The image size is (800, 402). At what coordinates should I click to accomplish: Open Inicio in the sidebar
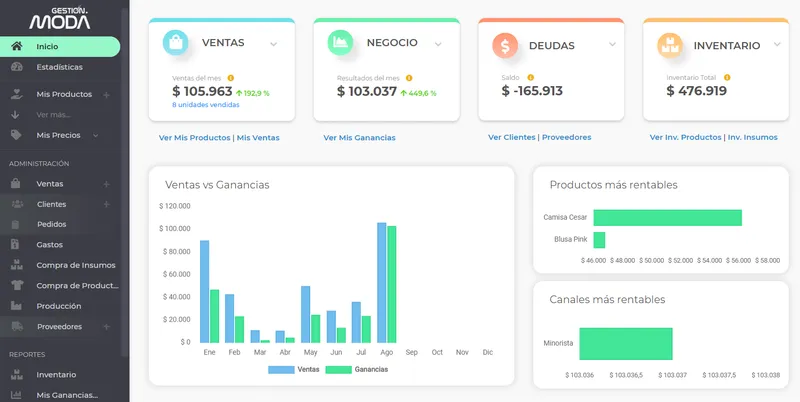point(60,46)
